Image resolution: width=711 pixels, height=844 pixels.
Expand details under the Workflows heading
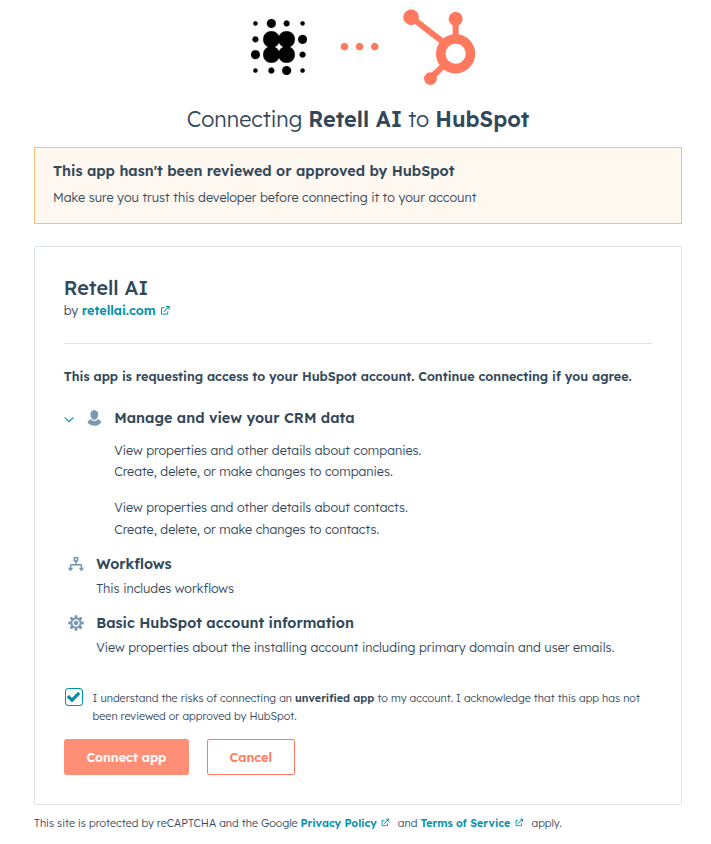click(x=134, y=563)
